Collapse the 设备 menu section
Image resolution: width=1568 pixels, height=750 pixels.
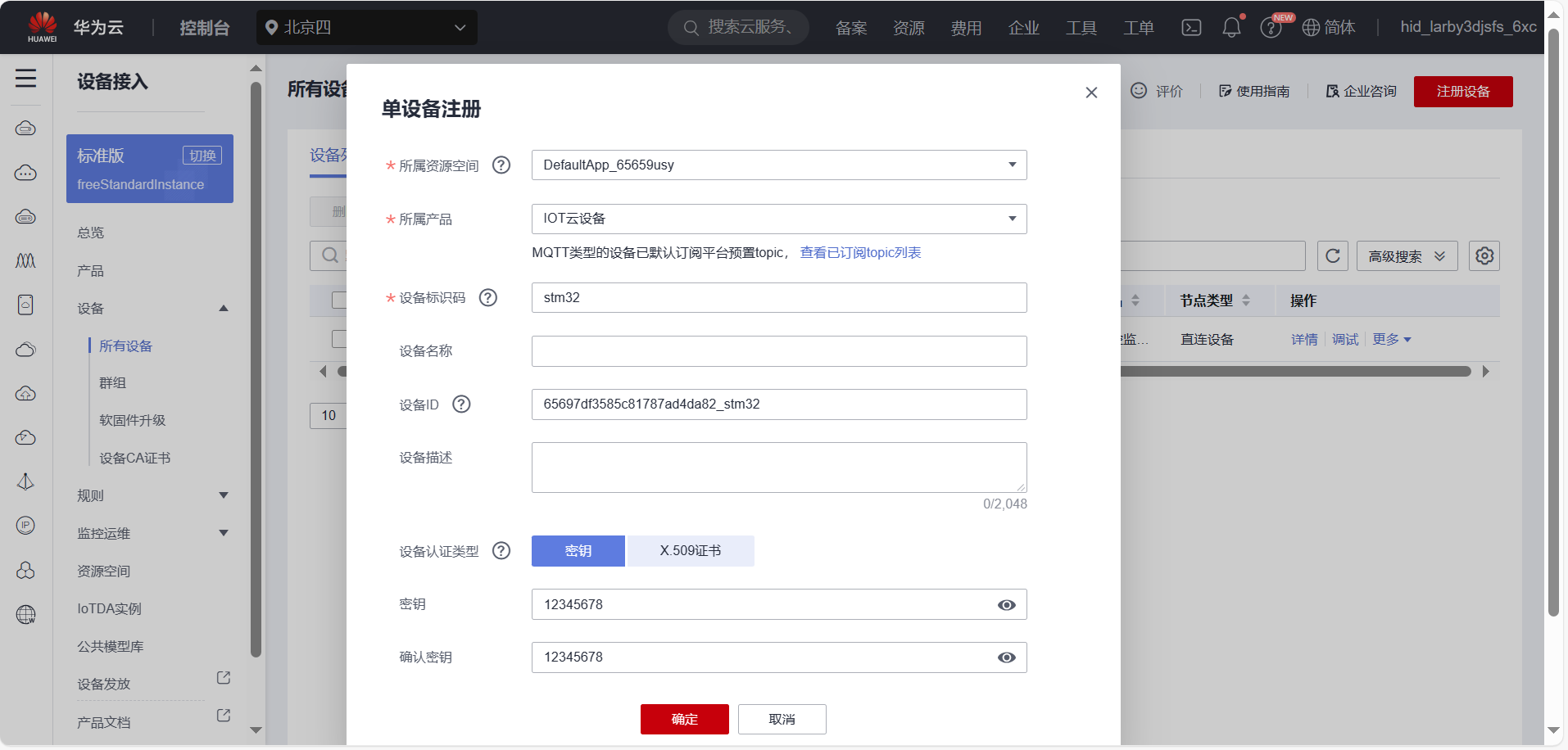pos(224,309)
